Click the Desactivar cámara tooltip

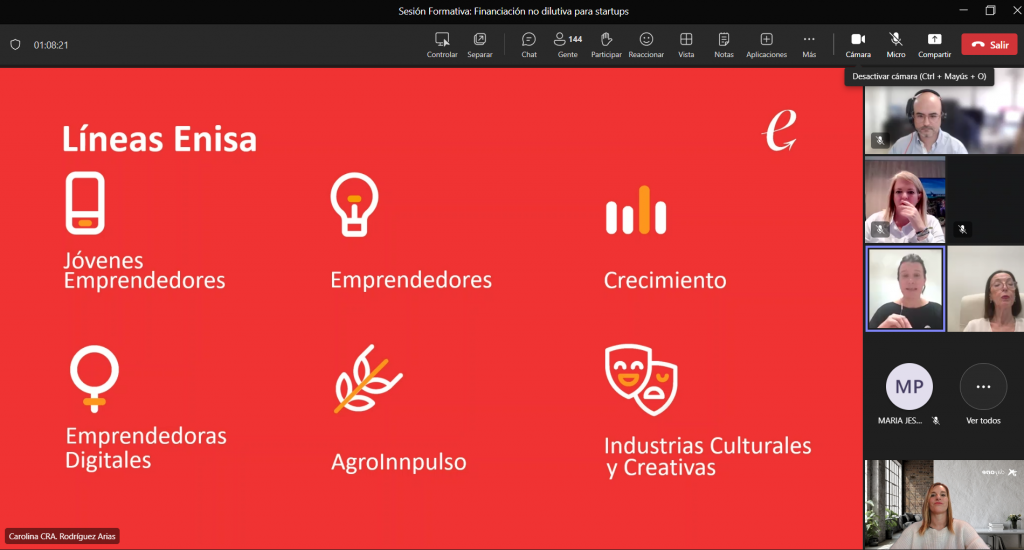coord(919,76)
